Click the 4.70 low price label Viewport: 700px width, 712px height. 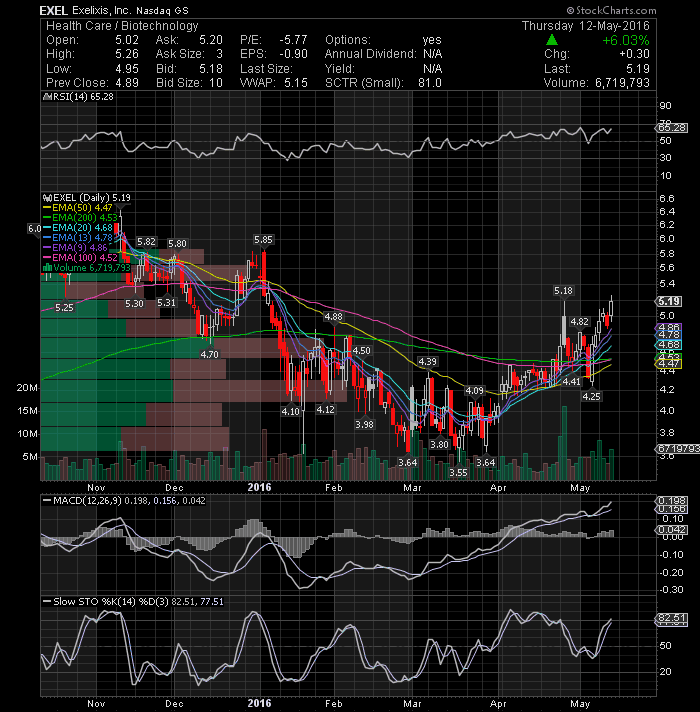209,355
